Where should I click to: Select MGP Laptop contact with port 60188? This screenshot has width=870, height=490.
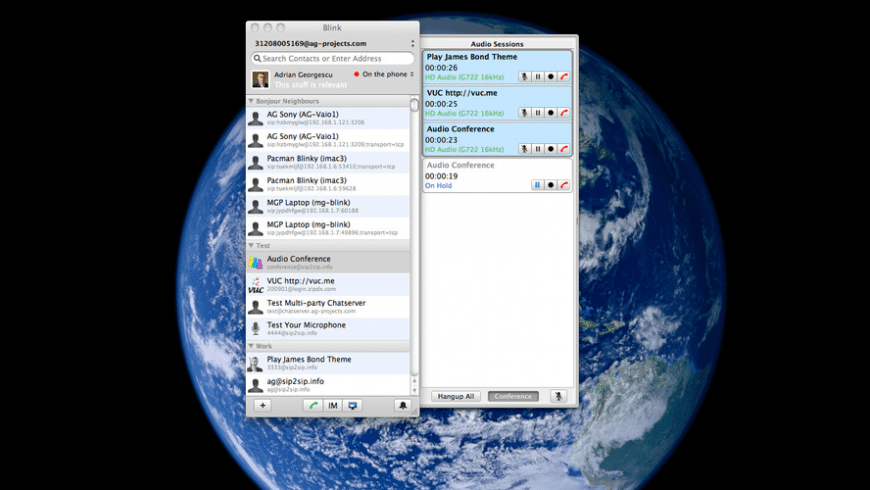point(328,206)
